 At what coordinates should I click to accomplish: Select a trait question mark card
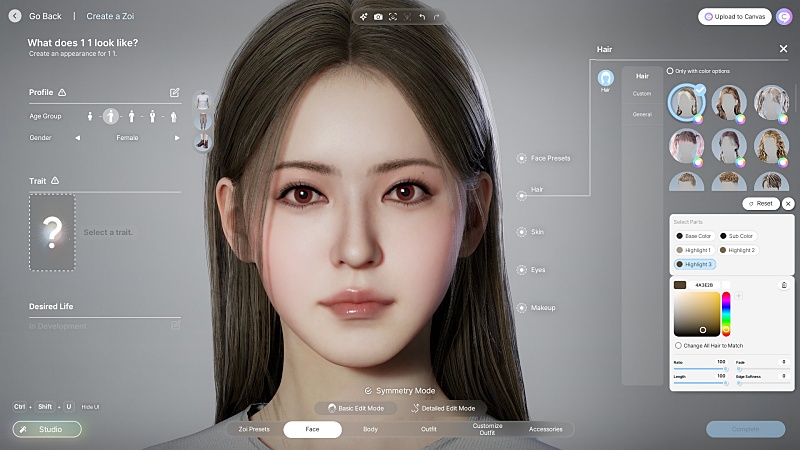[x=52, y=233]
